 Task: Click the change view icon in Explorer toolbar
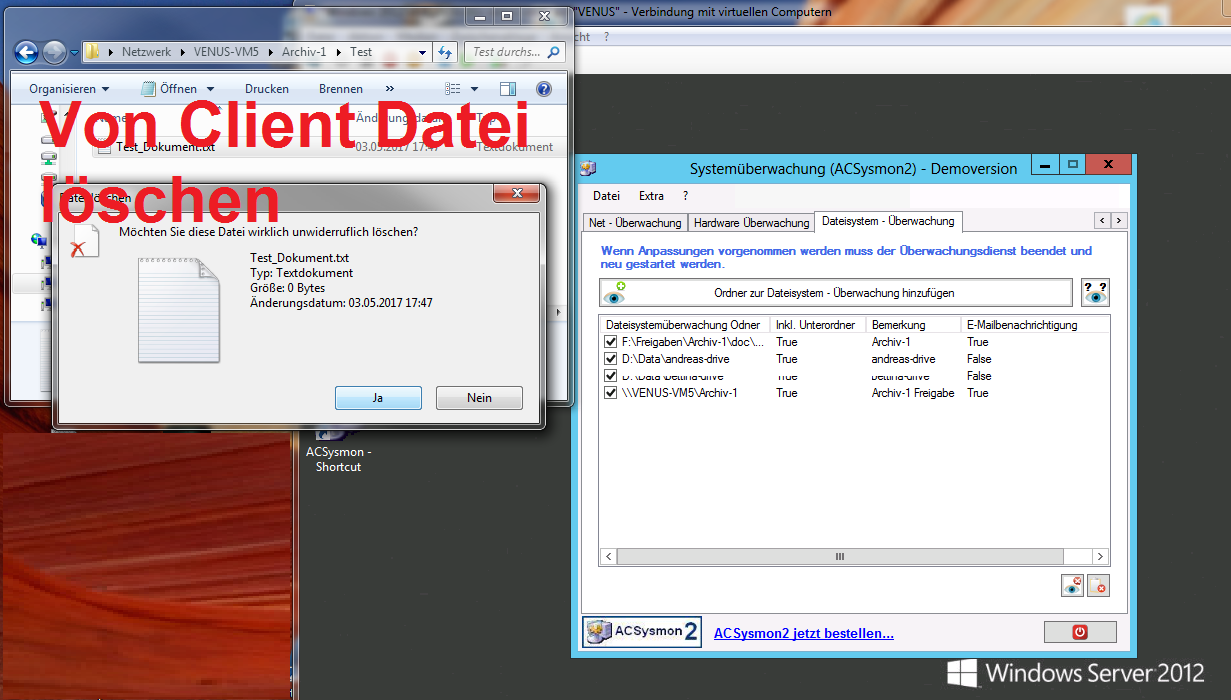(x=453, y=89)
